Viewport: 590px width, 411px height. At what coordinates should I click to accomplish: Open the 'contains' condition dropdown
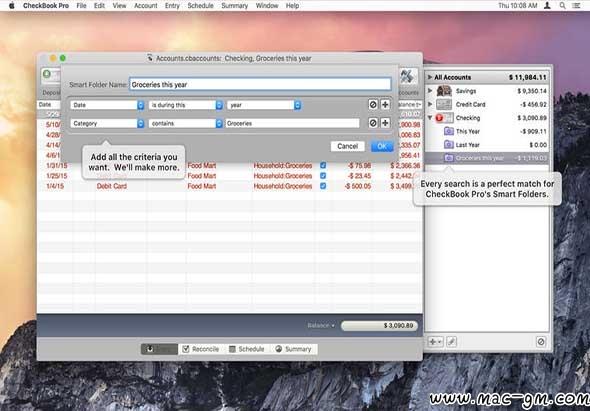(x=186, y=123)
